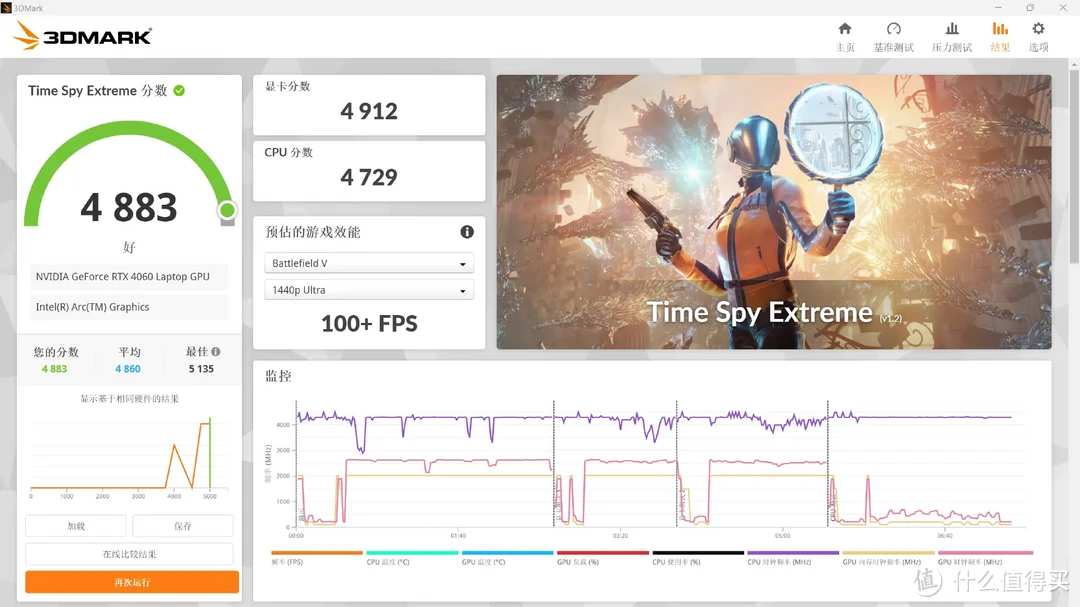Click the estimated game performance info icon

coord(467,232)
